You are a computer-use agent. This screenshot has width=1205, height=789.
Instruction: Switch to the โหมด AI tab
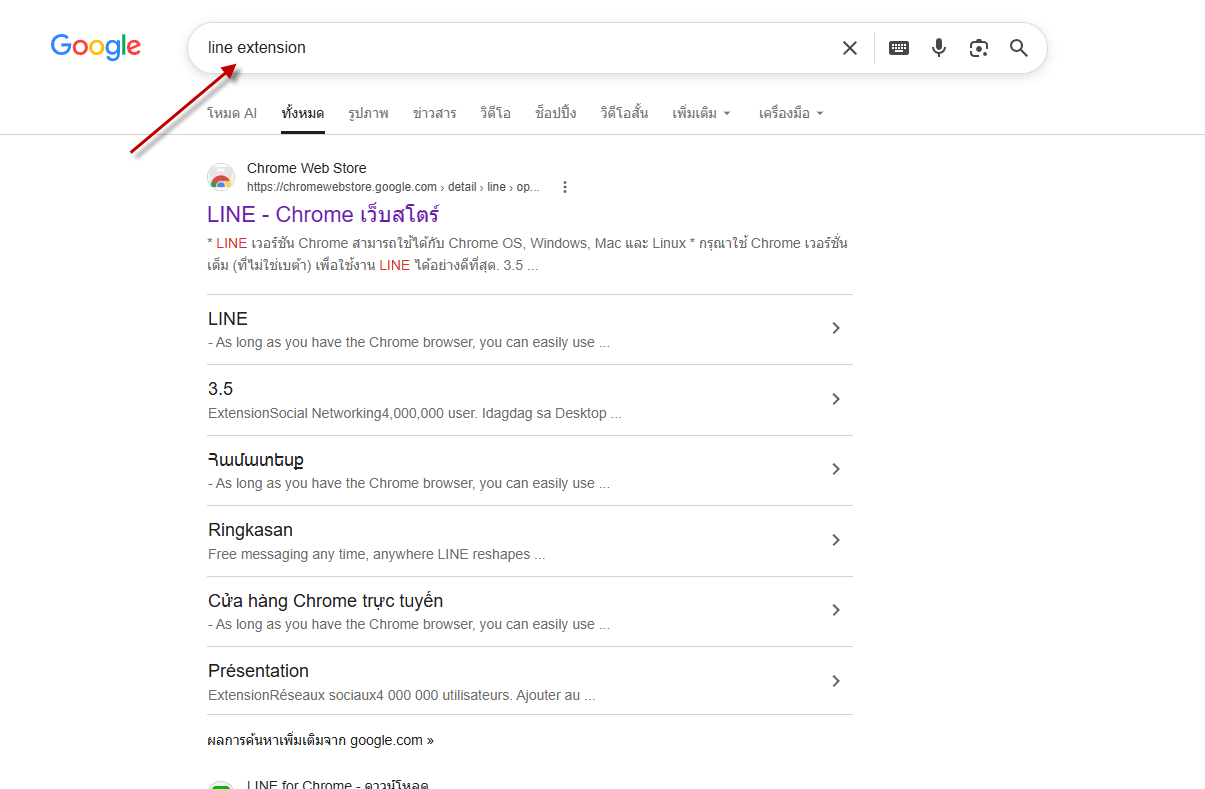(232, 113)
